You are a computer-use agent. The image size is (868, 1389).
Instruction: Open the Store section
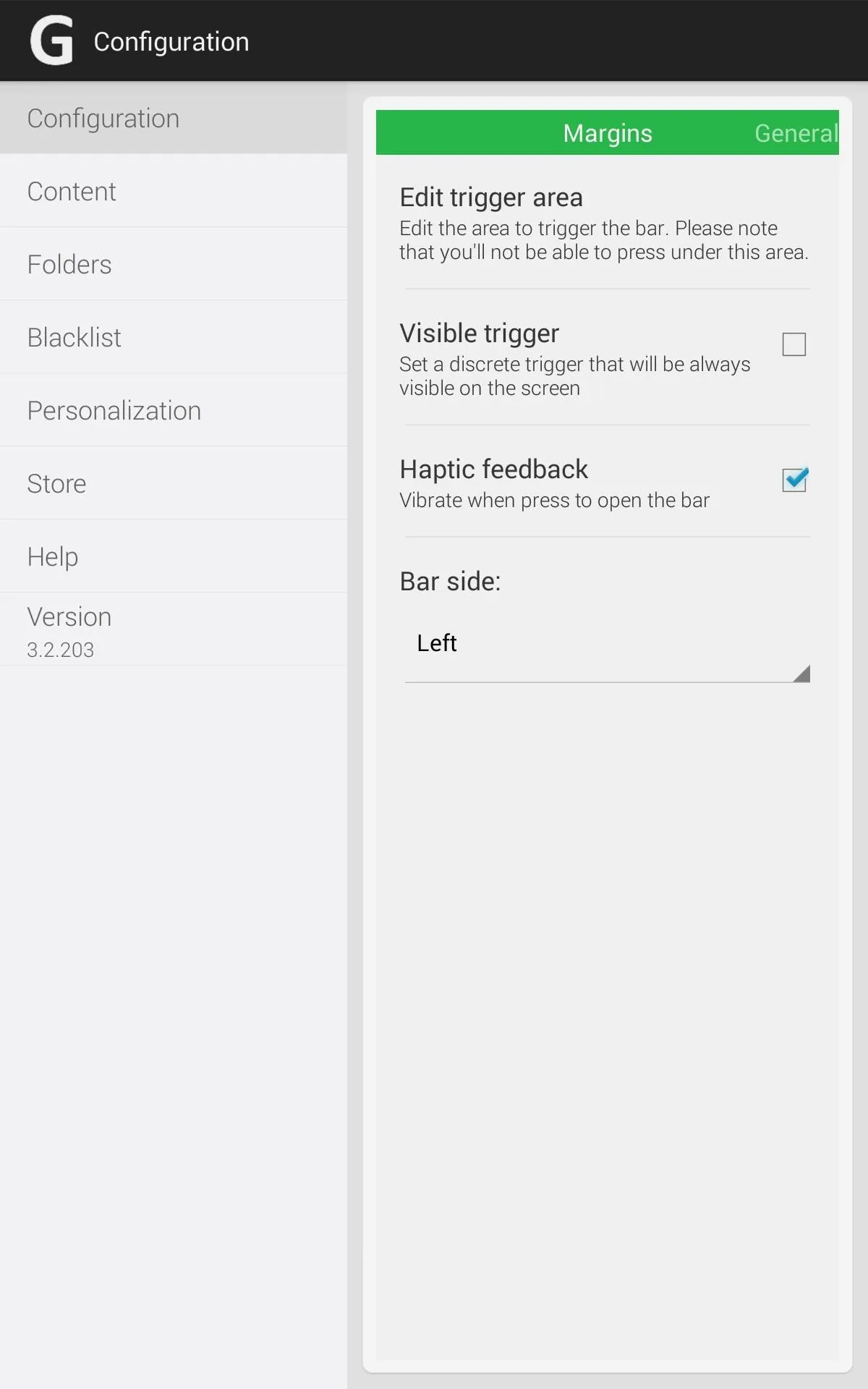pyautogui.click(x=174, y=483)
